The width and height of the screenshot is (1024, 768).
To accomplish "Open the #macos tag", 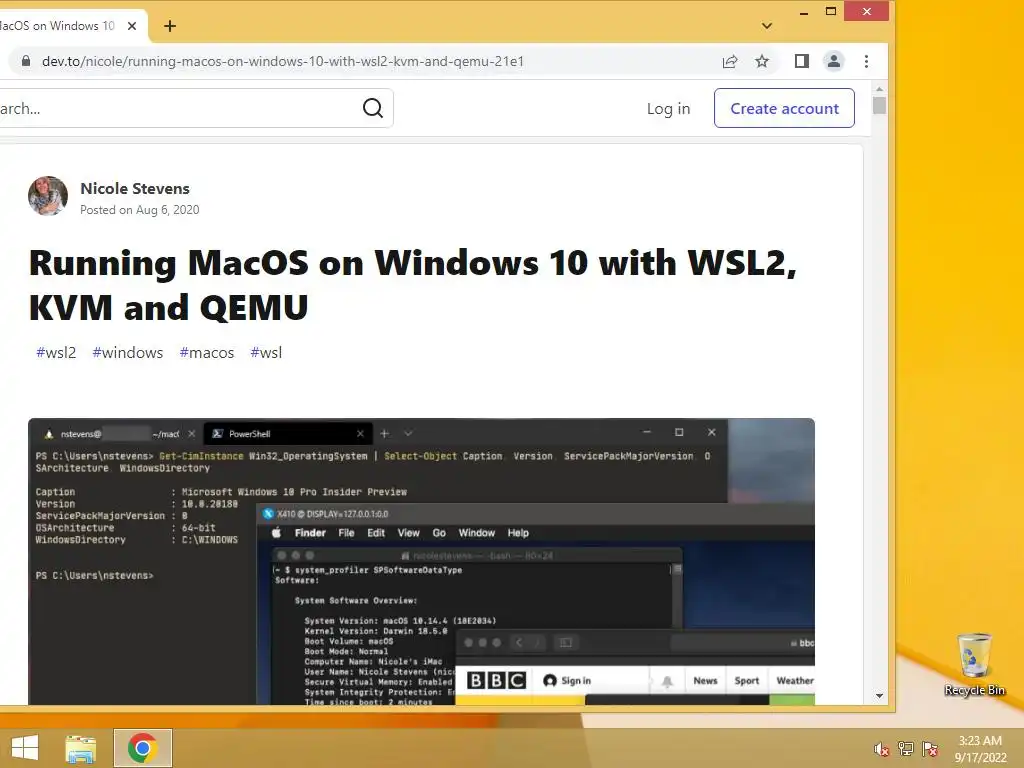I will pos(207,353).
